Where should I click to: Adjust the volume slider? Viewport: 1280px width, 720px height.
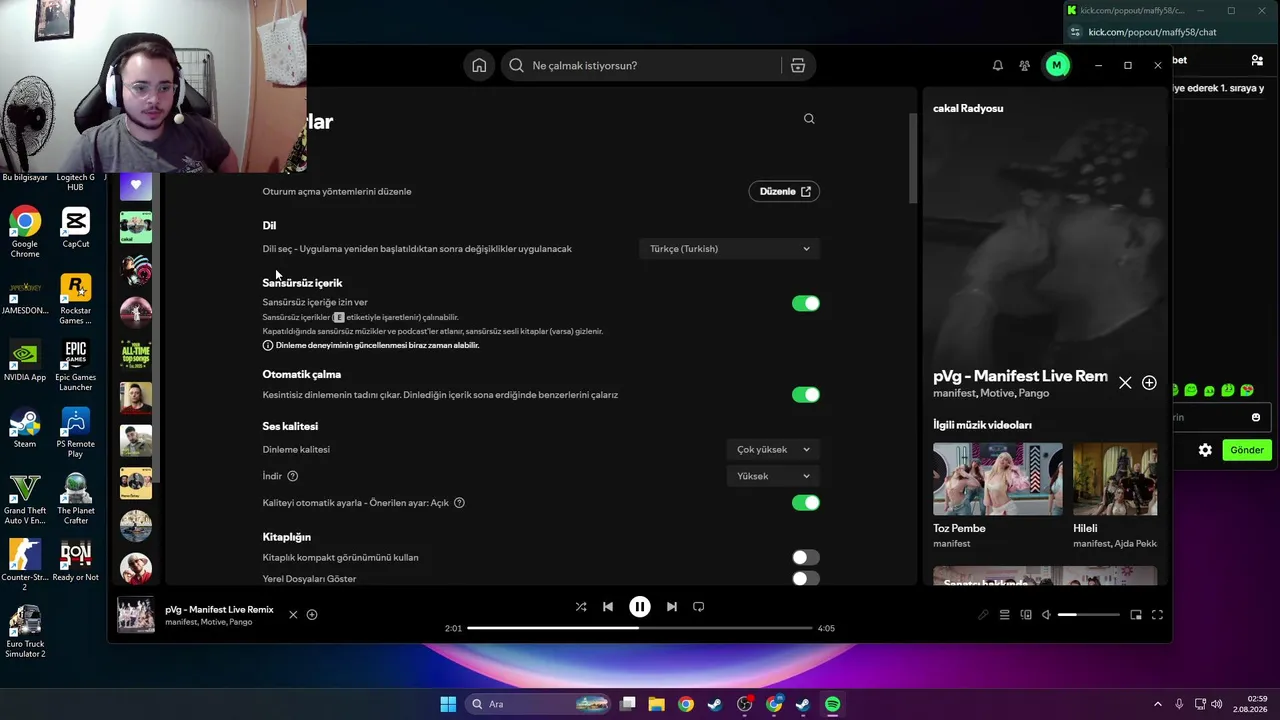[x=1088, y=615]
